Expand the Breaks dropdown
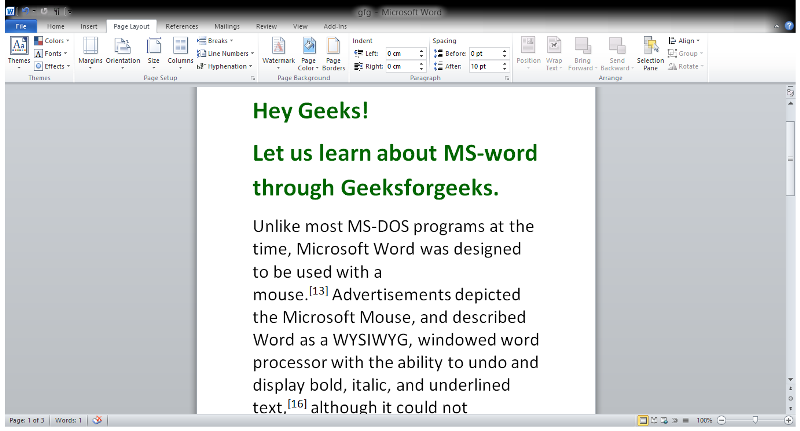The height and width of the screenshot is (431, 800). click(215, 40)
